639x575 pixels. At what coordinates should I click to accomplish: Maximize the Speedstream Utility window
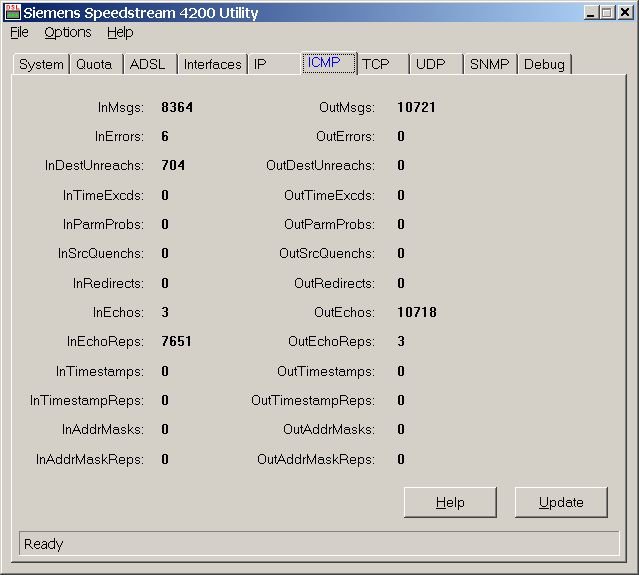(606, 13)
